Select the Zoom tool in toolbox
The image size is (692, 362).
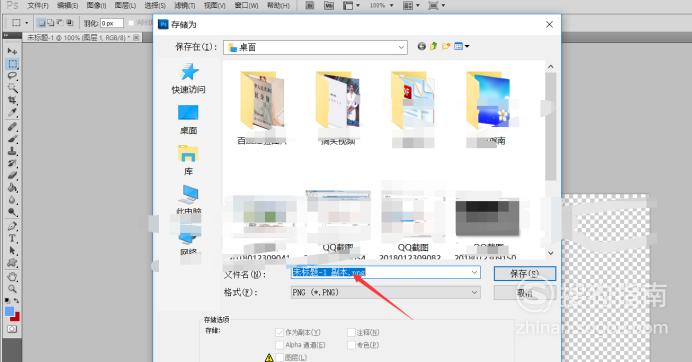tap(12, 289)
